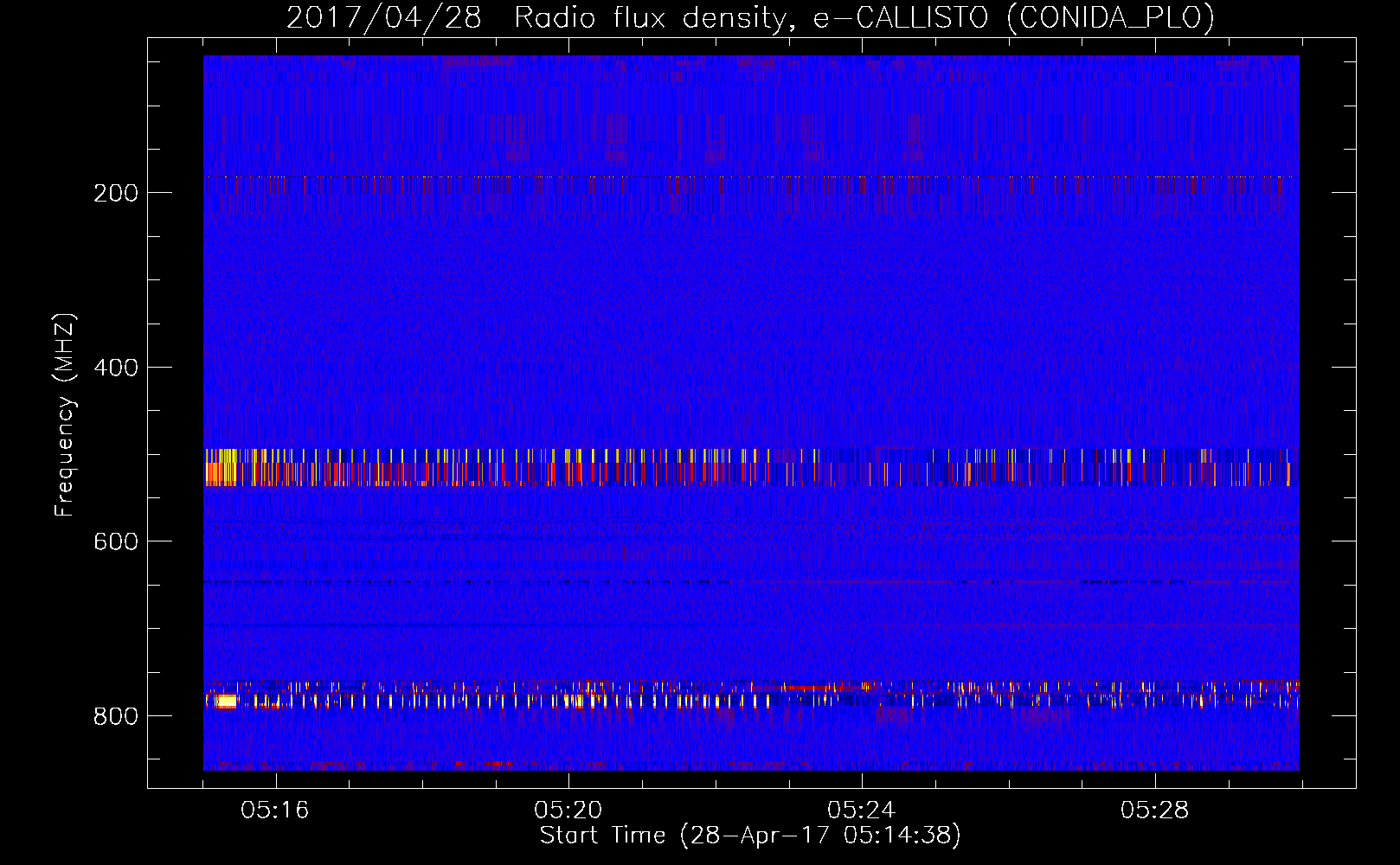Click the 800 frequency tick label
Image resolution: width=1400 pixels, height=865 pixels.
tap(116, 716)
